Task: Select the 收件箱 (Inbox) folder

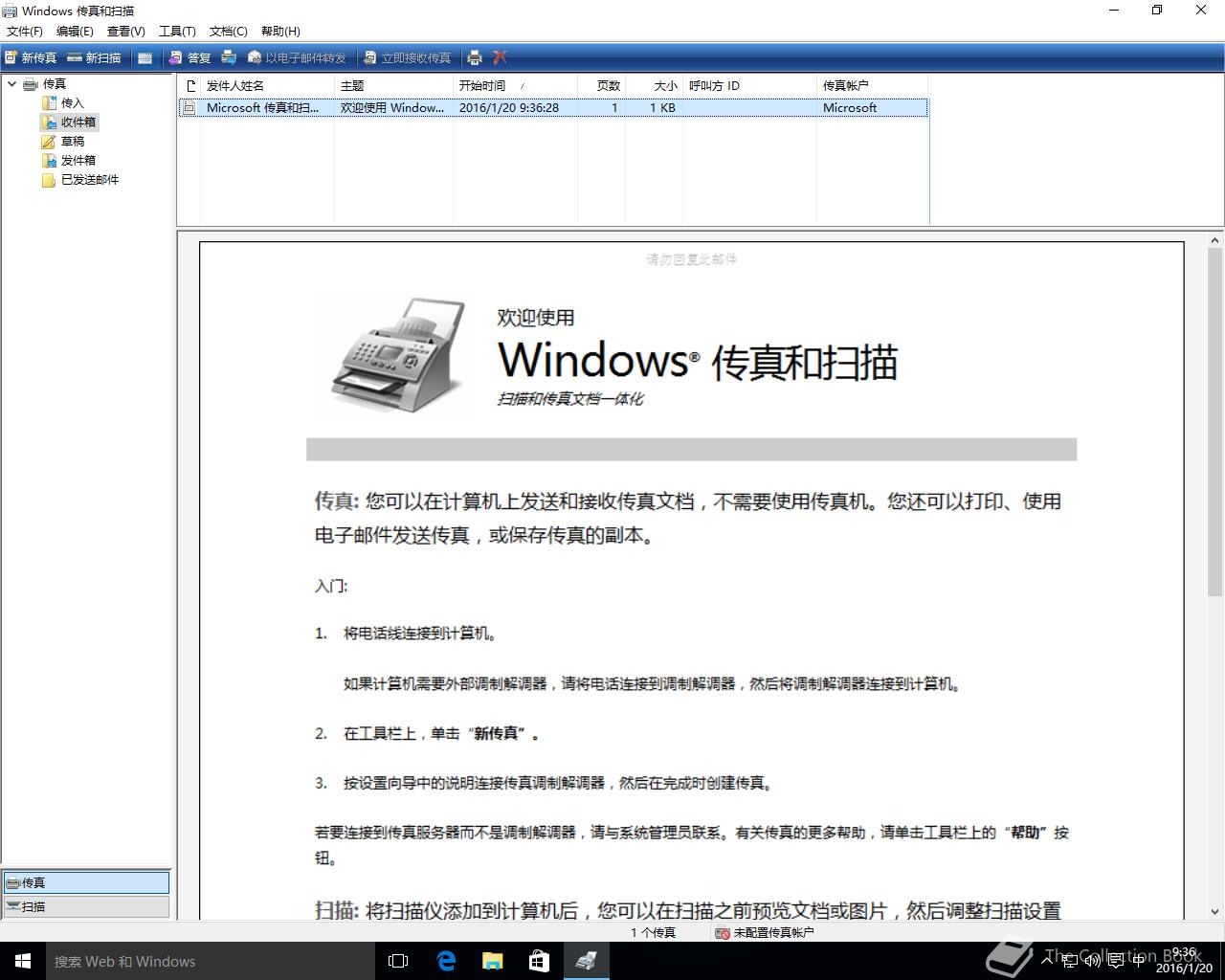Action: [78, 122]
